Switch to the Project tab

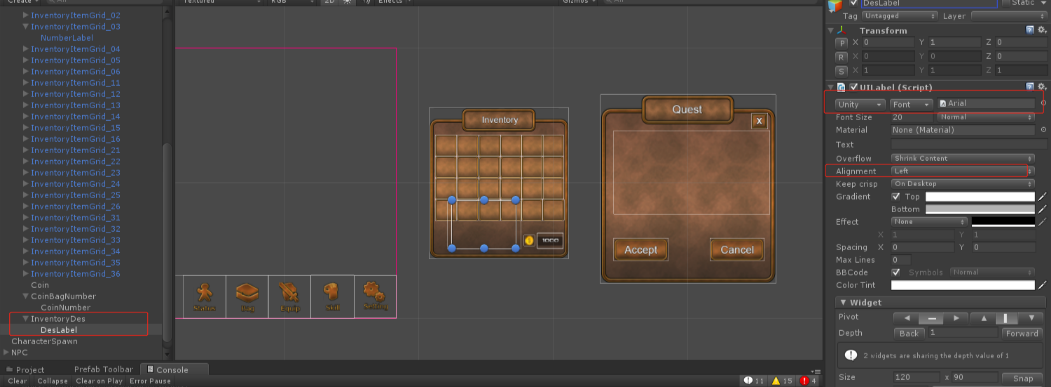pos(25,370)
